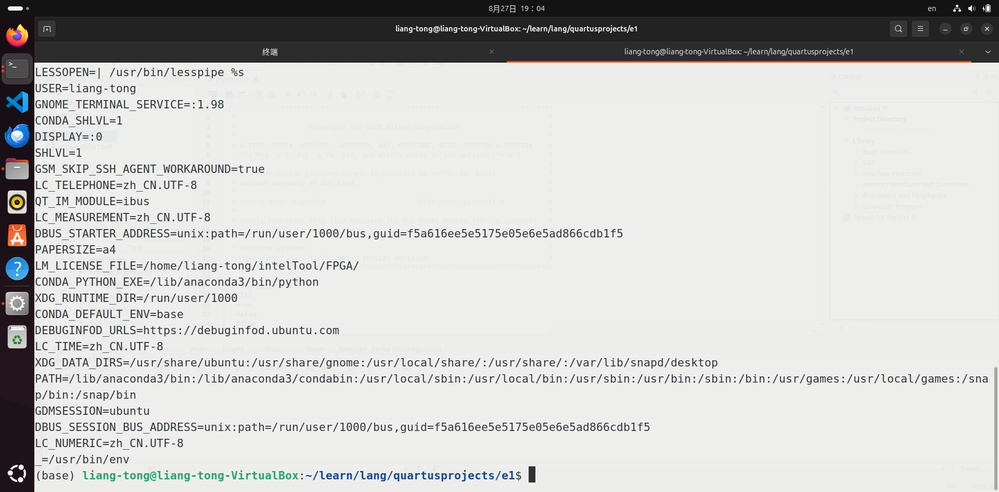Open Ubuntu Software app center
The width and height of the screenshot is (999, 492).
[x=16, y=236]
